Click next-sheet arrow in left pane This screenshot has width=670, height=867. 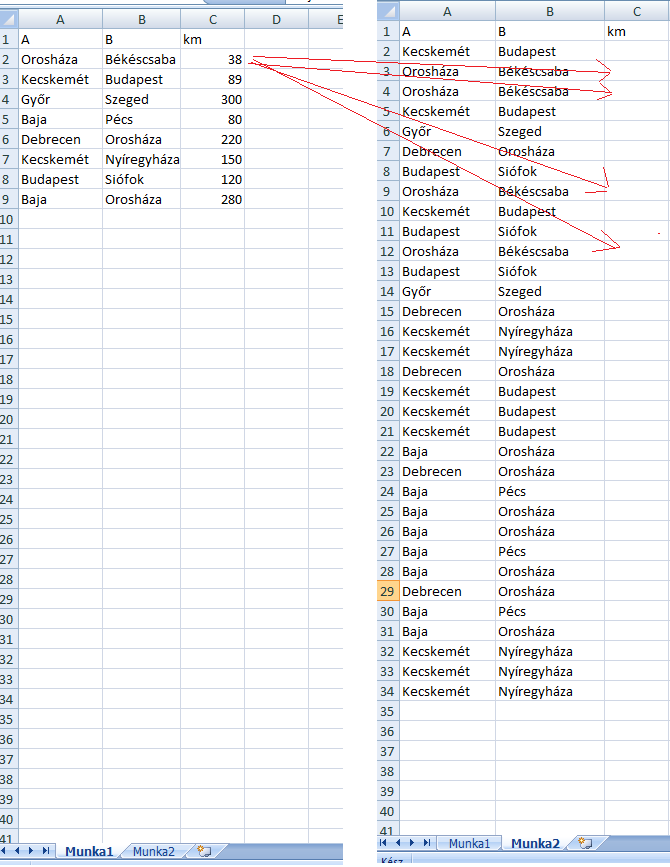31,851
